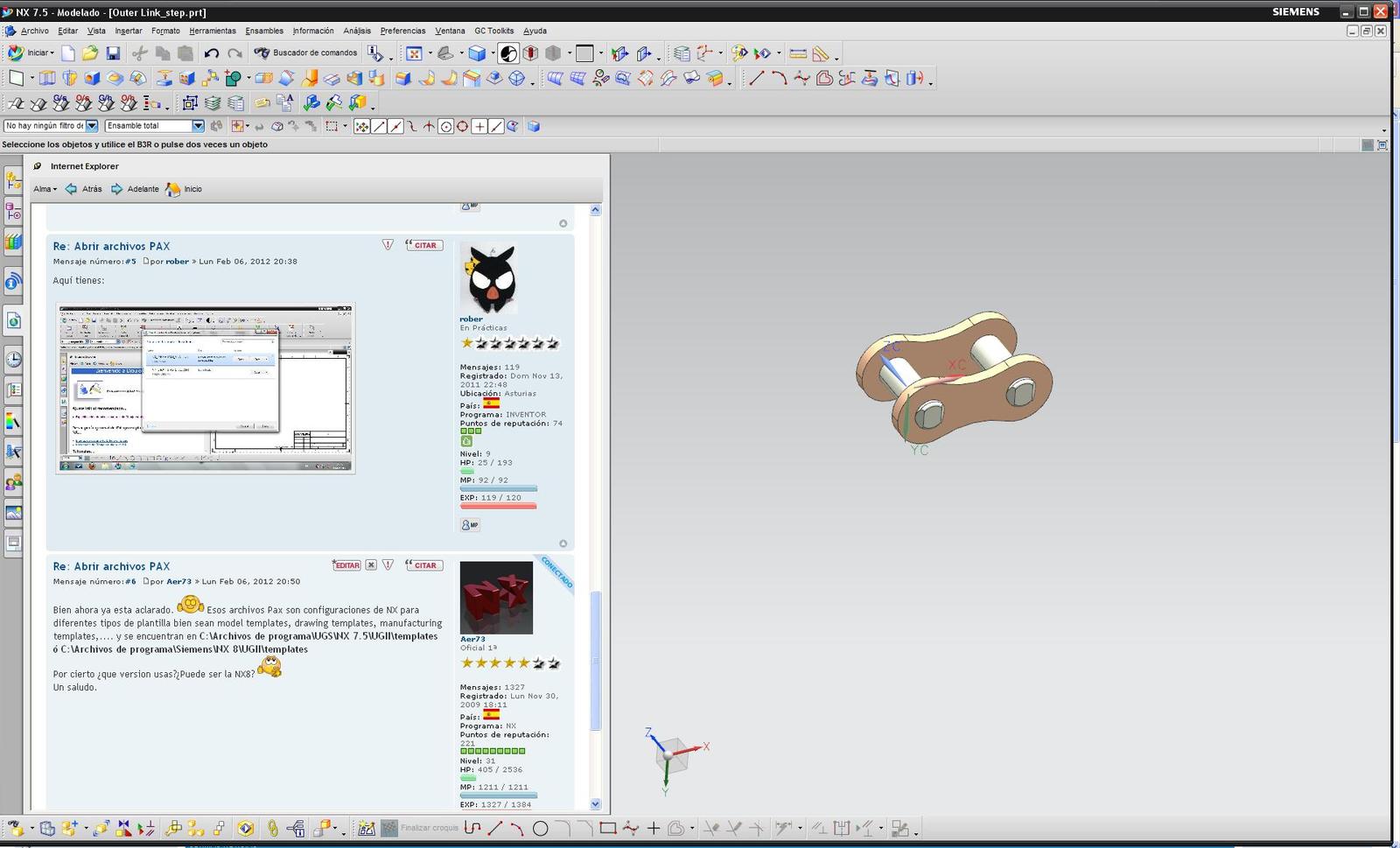1400x848 pixels.
Task: Click the Atrás back button
Action: pyautogui.click(x=84, y=189)
